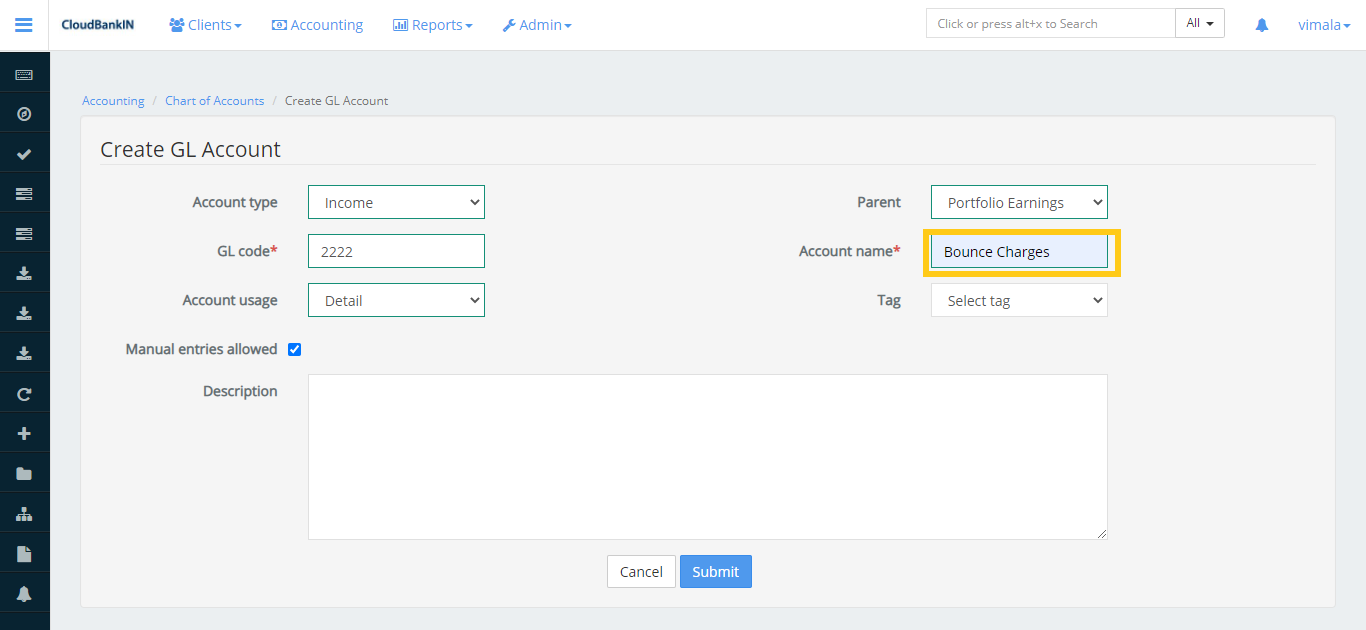Expand the Account usage dropdown
Screen dimensions: 1366x630
click(x=396, y=301)
